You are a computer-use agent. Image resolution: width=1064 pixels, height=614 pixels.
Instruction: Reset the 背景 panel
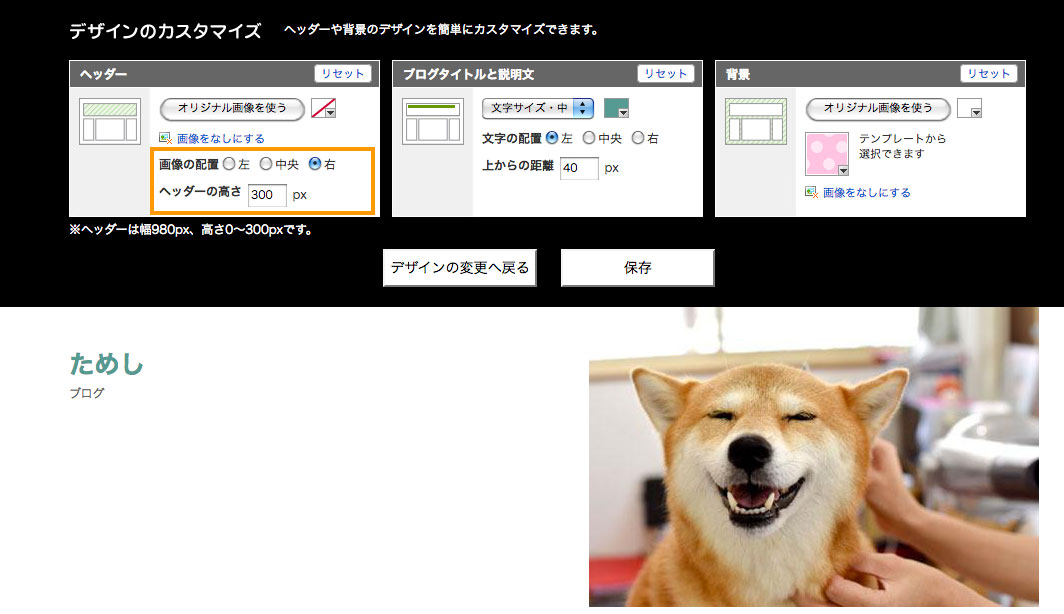(x=989, y=73)
